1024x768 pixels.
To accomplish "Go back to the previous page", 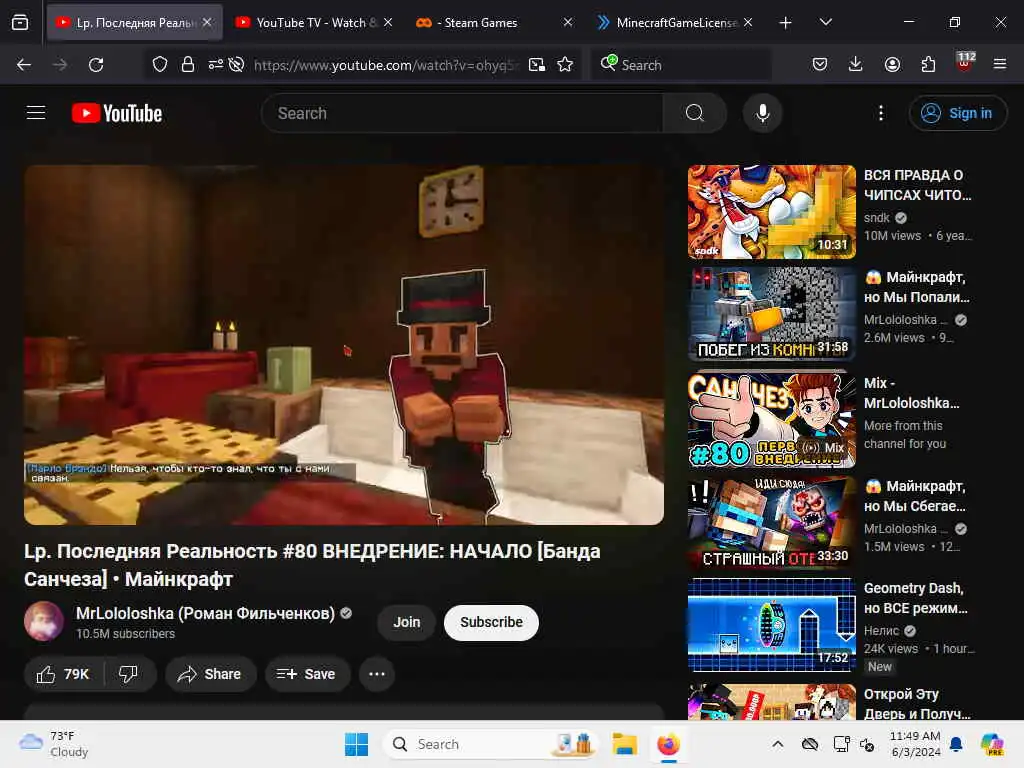I will click(x=24, y=65).
